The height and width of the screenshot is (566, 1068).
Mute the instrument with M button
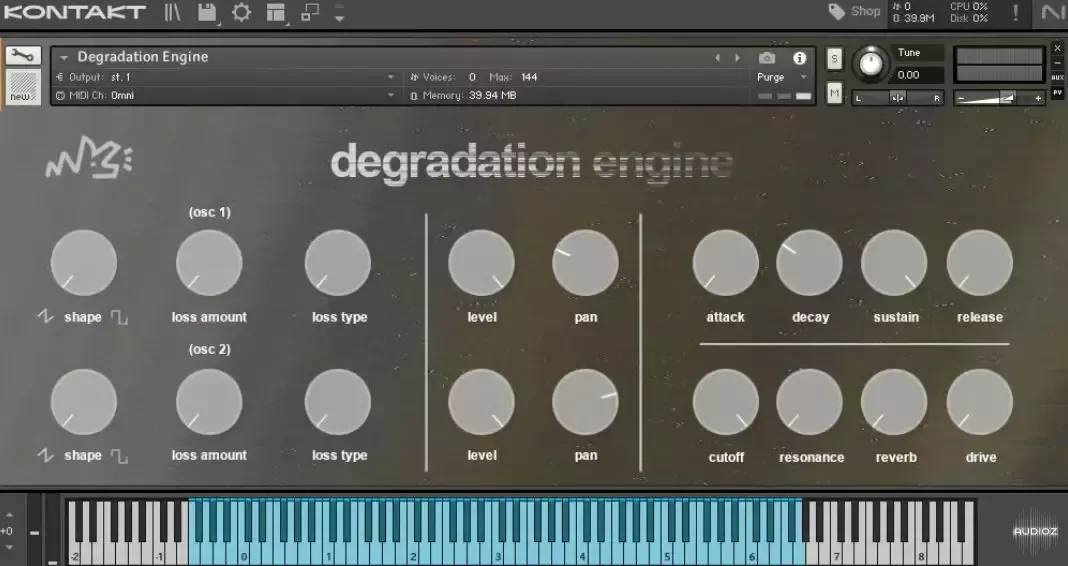click(834, 92)
